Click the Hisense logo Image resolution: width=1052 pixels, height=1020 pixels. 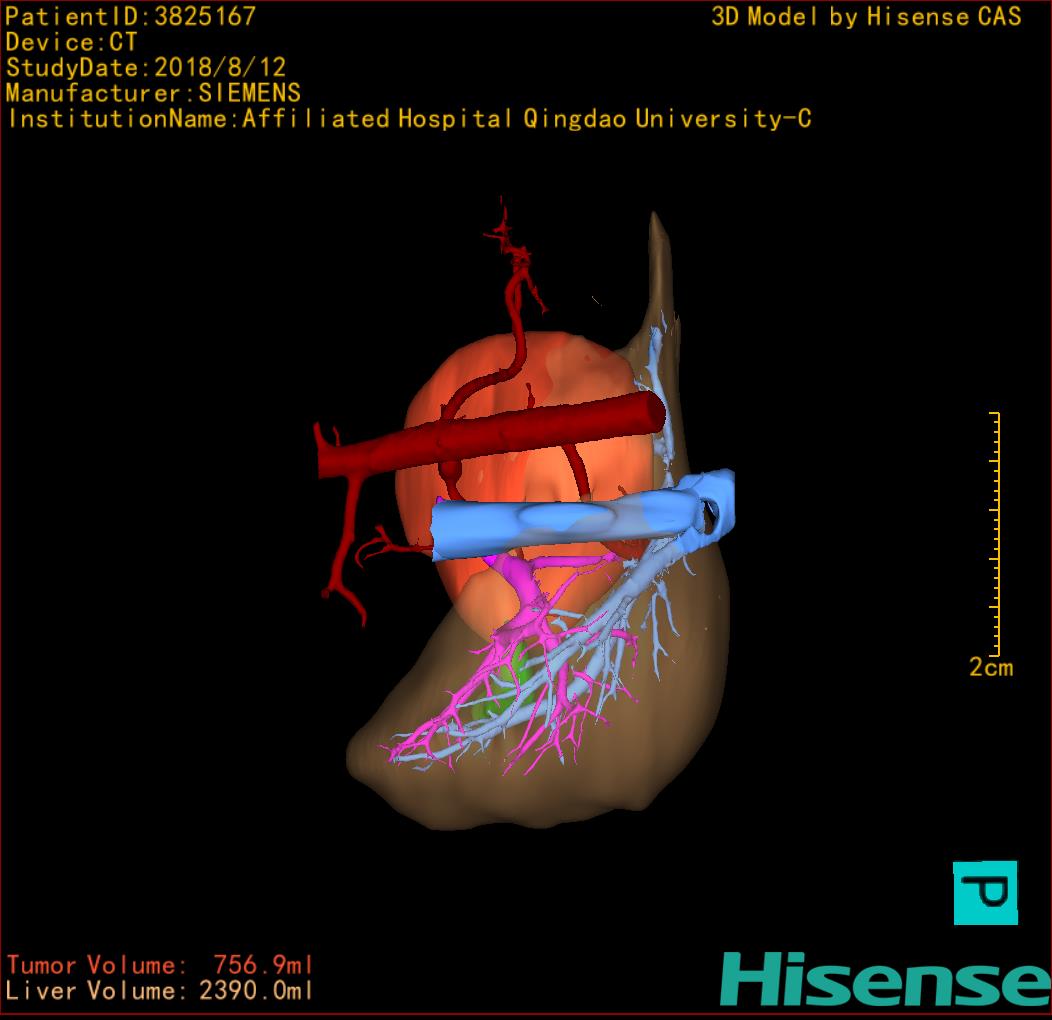click(x=883, y=980)
